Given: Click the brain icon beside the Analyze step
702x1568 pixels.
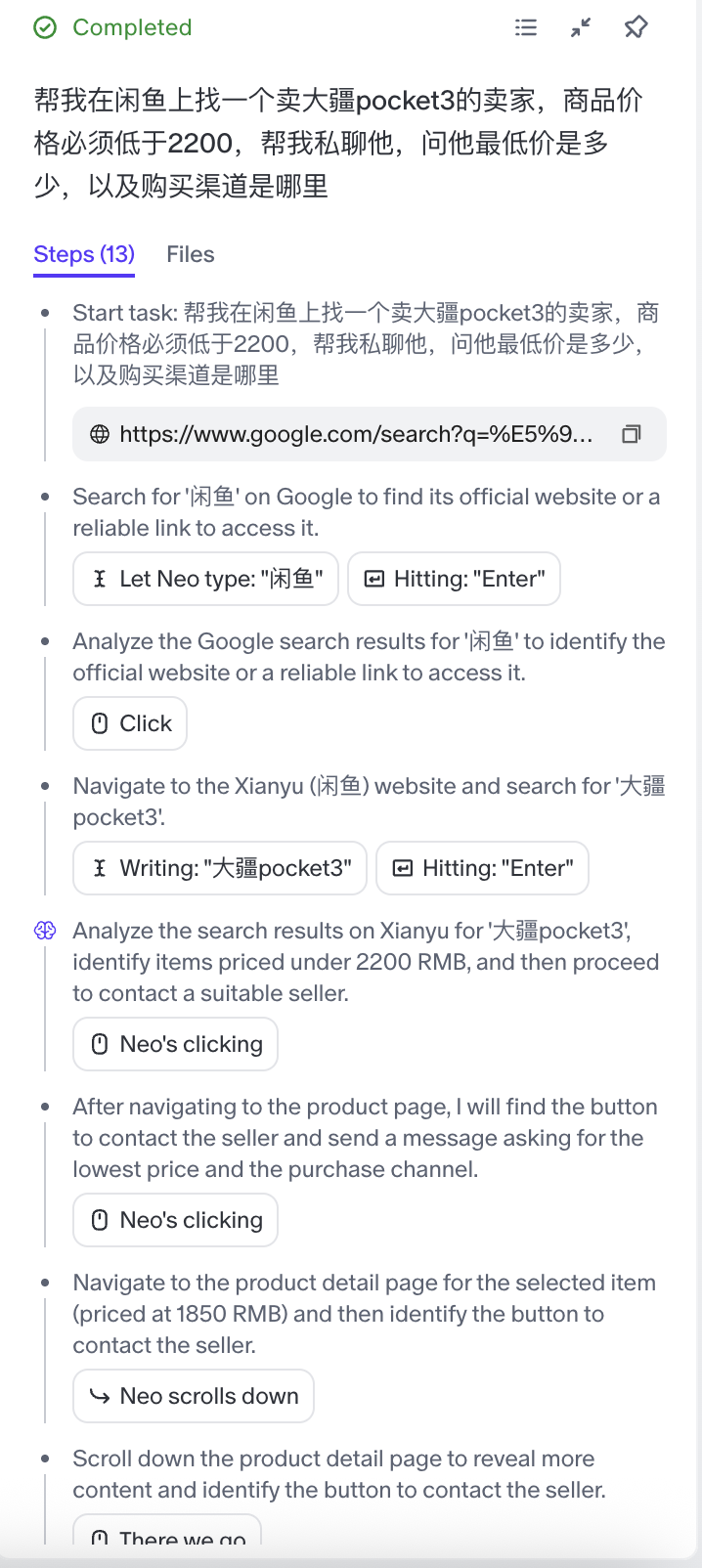Looking at the screenshot, I should [x=45, y=931].
